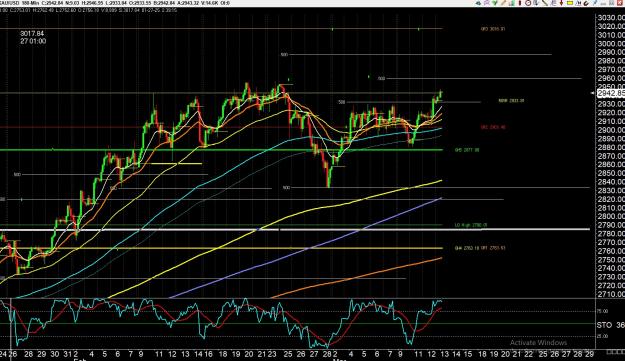Click date label 30 on time axis
The image size is (625, 361).
point(55,354)
